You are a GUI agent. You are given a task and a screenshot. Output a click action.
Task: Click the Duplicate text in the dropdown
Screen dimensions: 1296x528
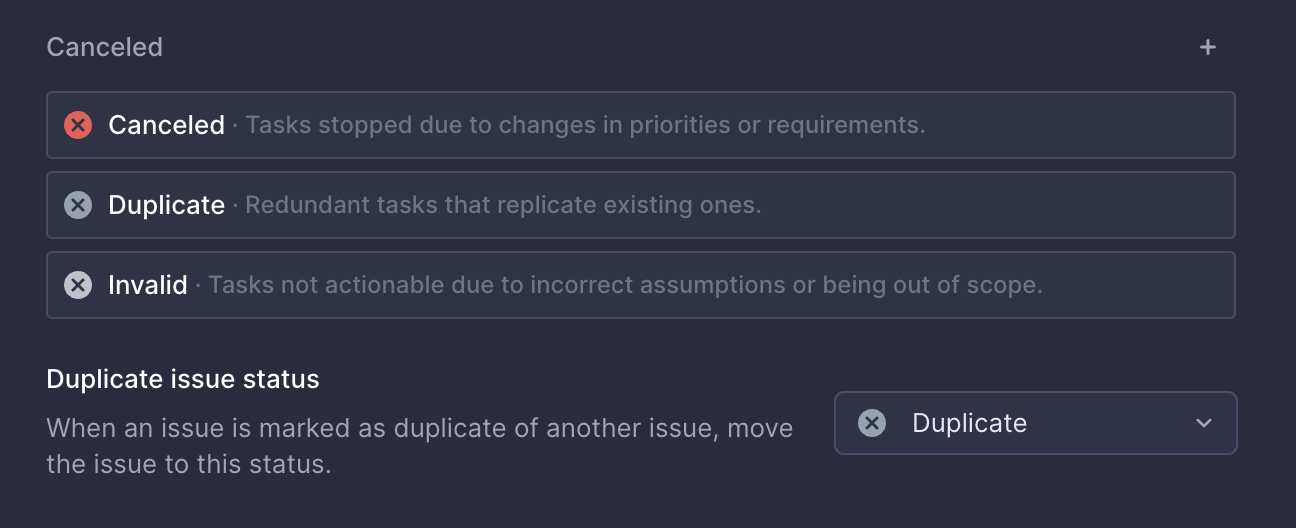(969, 423)
